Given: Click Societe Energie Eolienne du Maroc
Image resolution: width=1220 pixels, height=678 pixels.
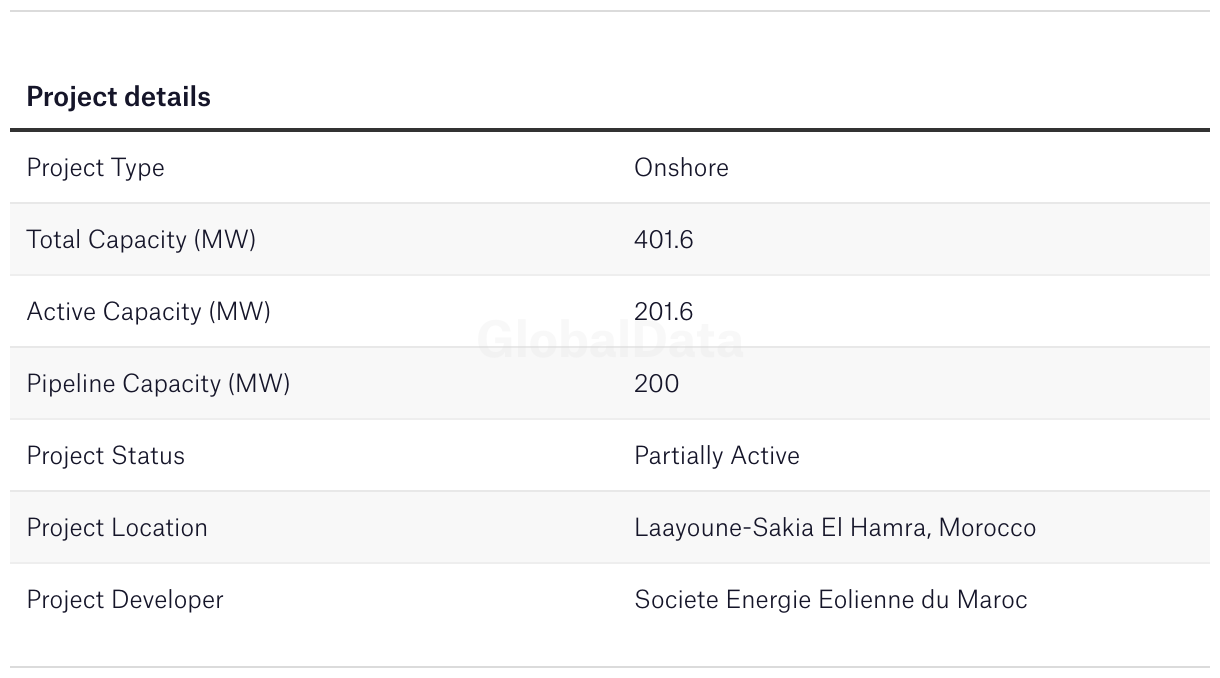Looking at the screenshot, I should pyautogui.click(x=830, y=599).
